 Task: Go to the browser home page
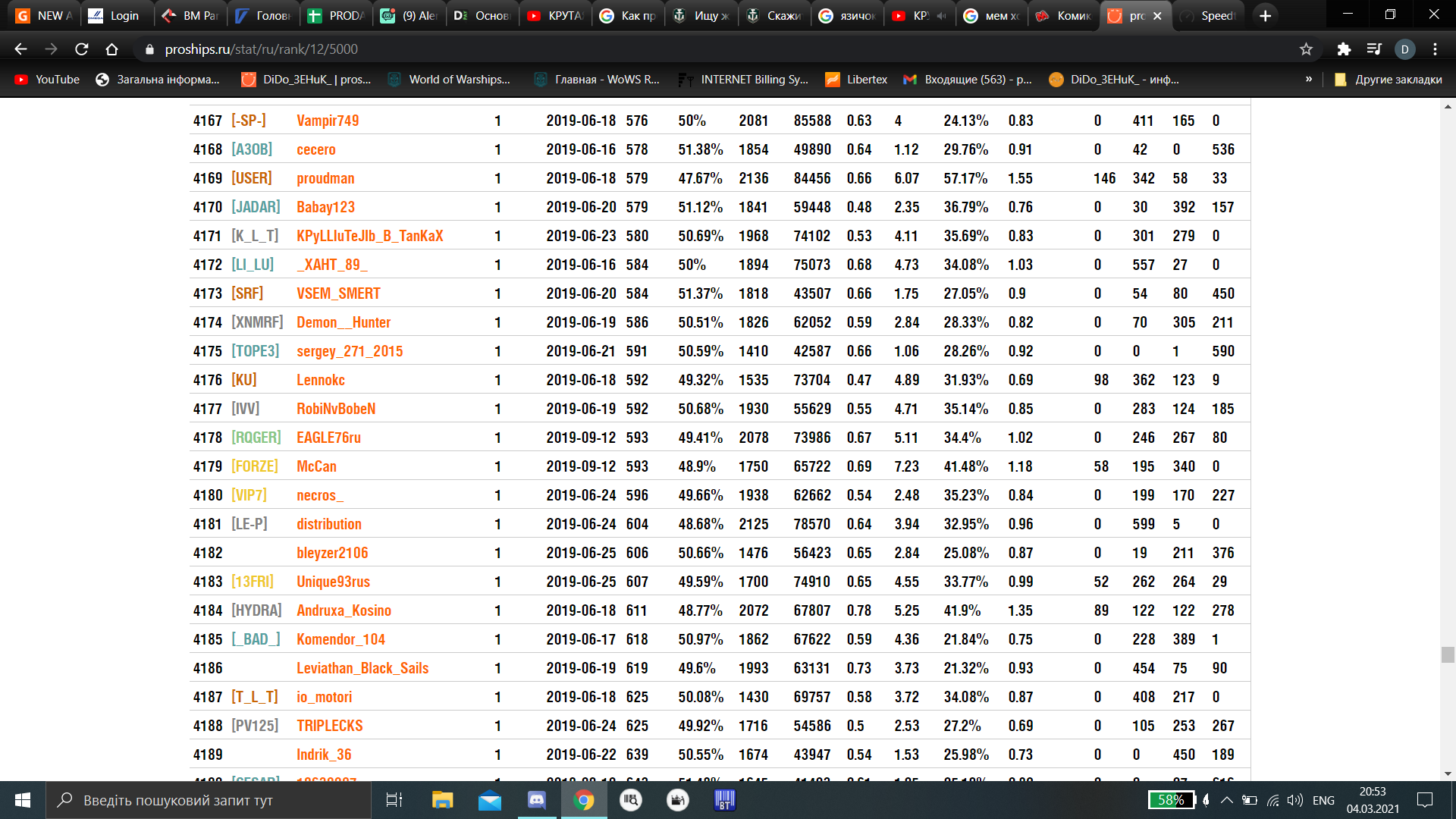tap(111, 49)
